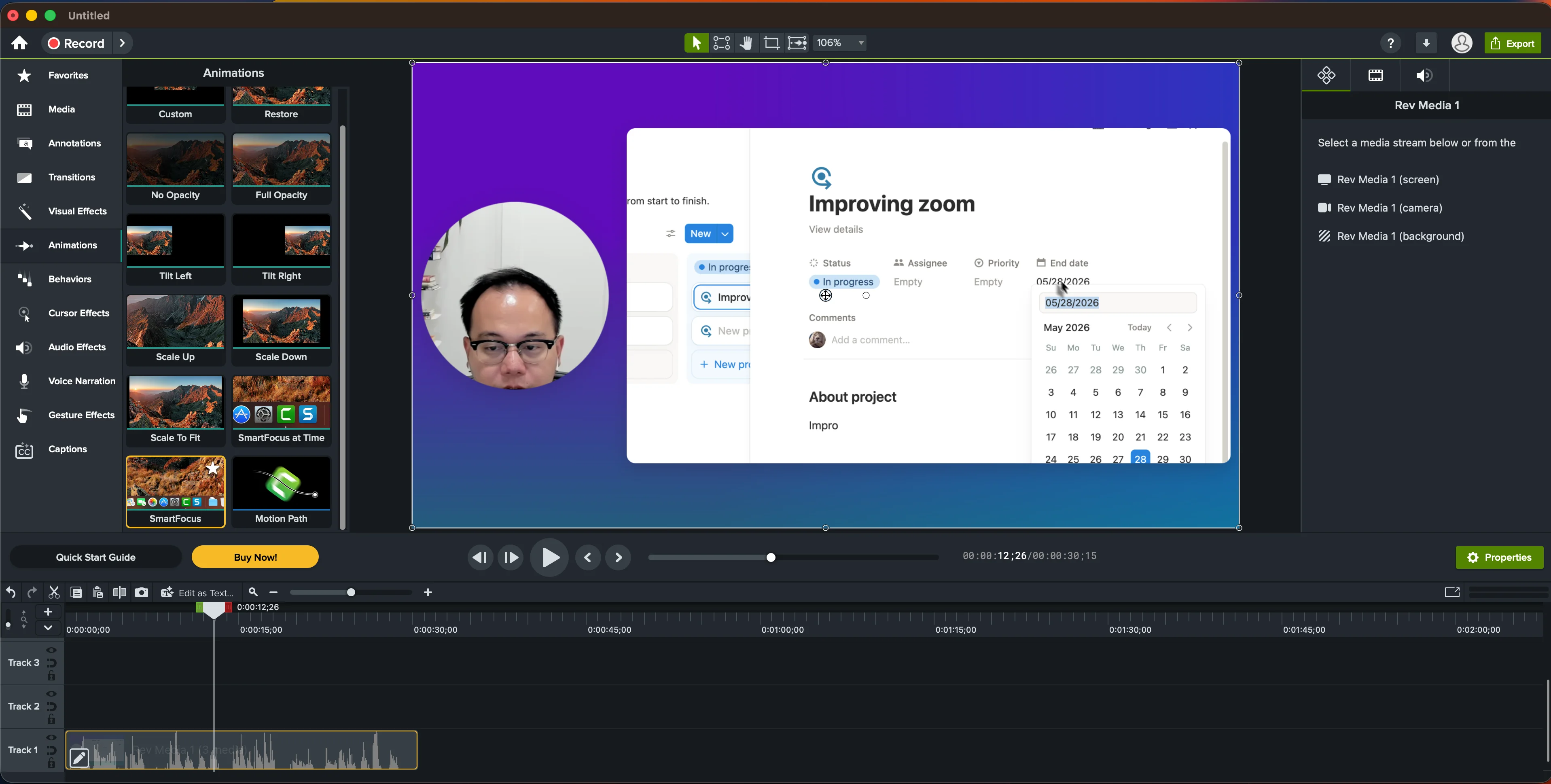Select the audio speaker properties tab
Image resolution: width=1551 pixels, height=784 pixels.
pyautogui.click(x=1424, y=76)
